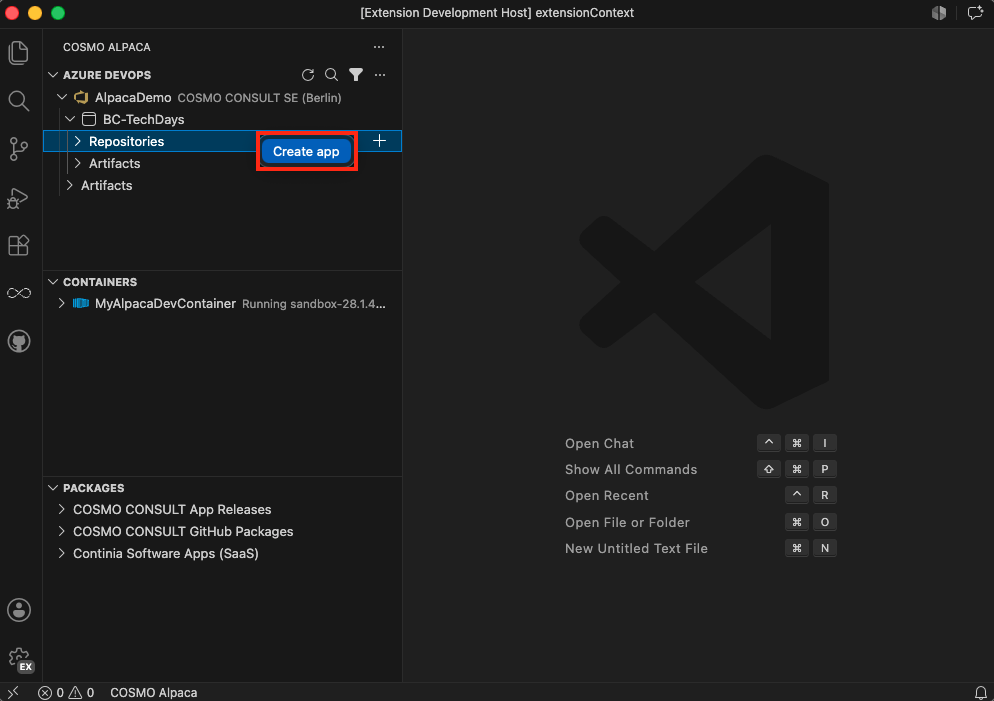Expand Continia Software Apps (SaaS)
The image size is (994, 701).
click(x=61, y=553)
